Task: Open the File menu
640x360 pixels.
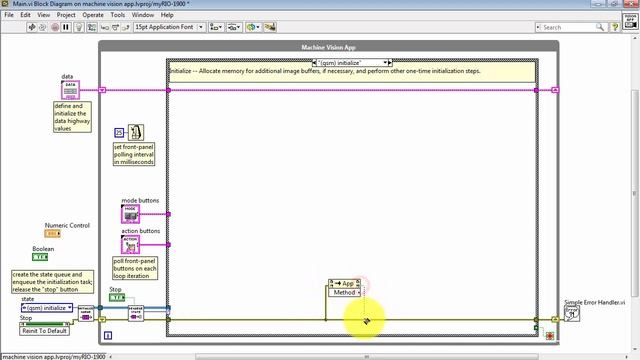Action: (9, 15)
